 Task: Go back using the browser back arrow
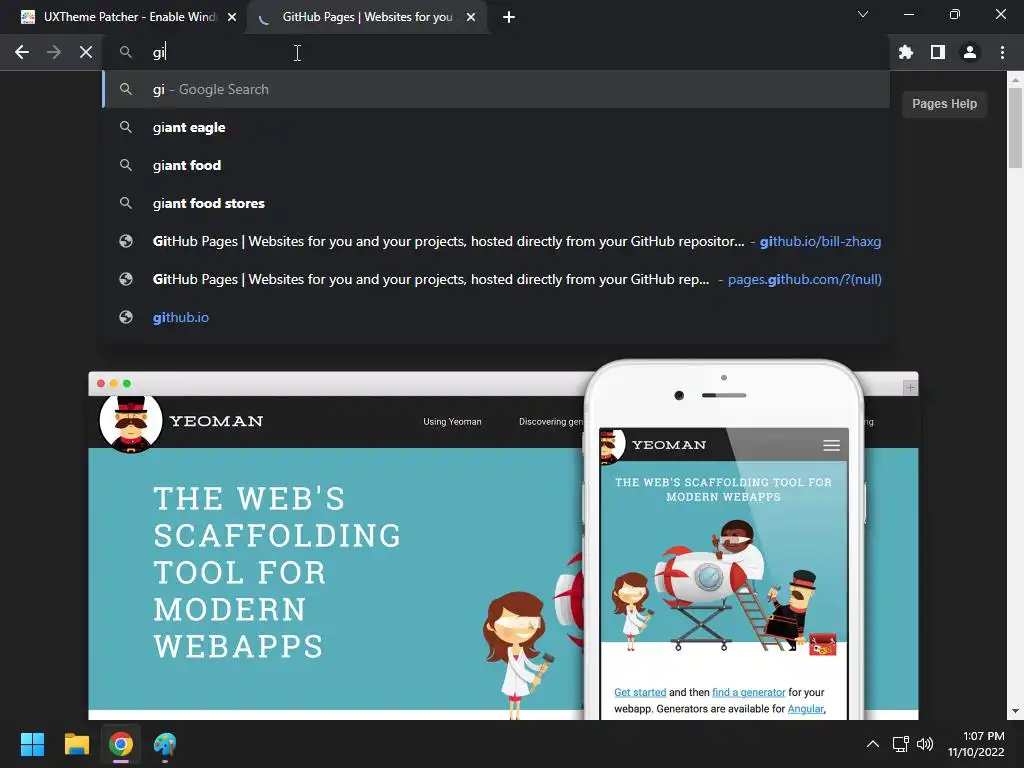coord(22,52)
